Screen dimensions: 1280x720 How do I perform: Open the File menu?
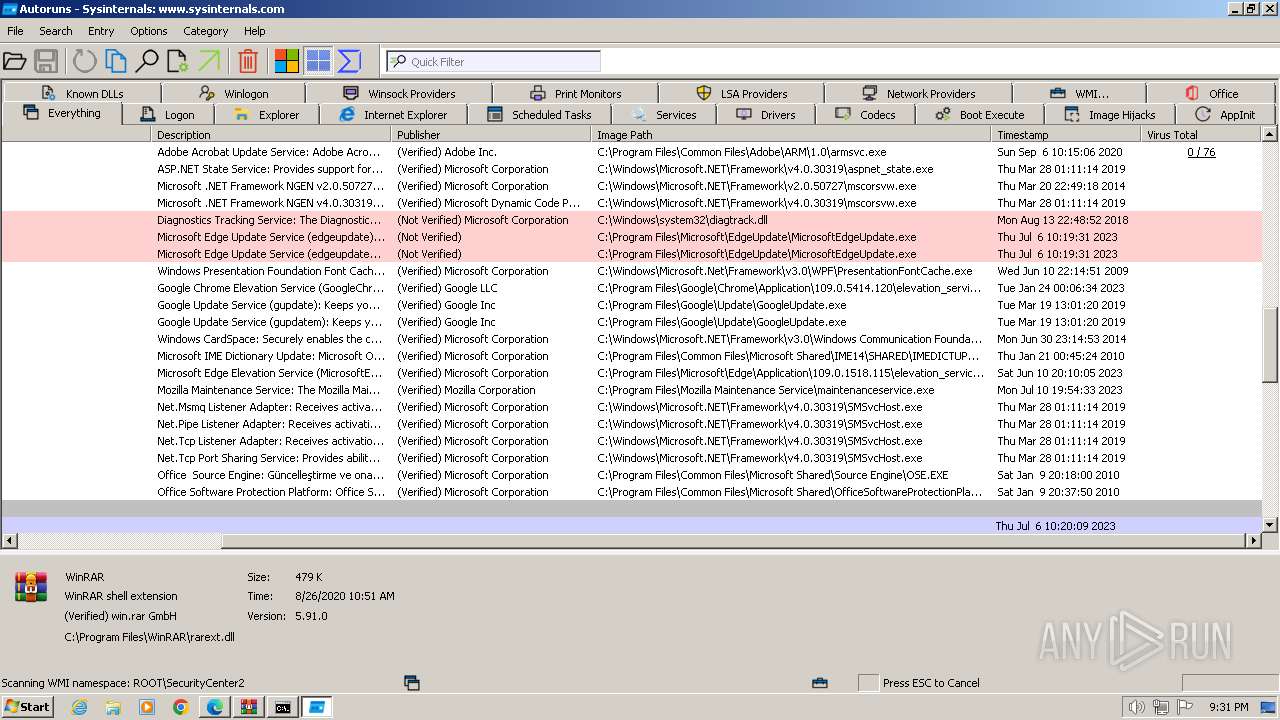point(15,31)
